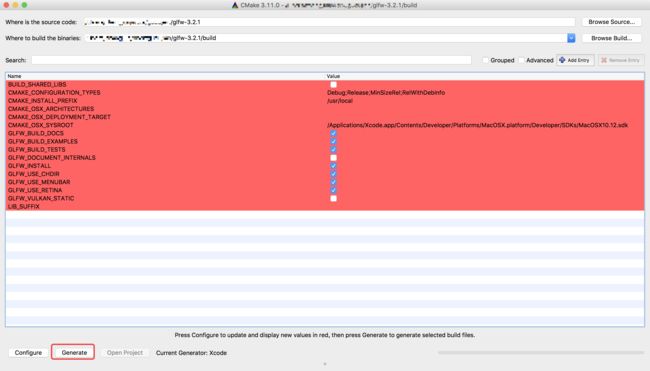Select CMAKE_OSX_DEPLOYMENT_TARGET entry
This screenshot has height=371, width=650.
click(59, 117)
